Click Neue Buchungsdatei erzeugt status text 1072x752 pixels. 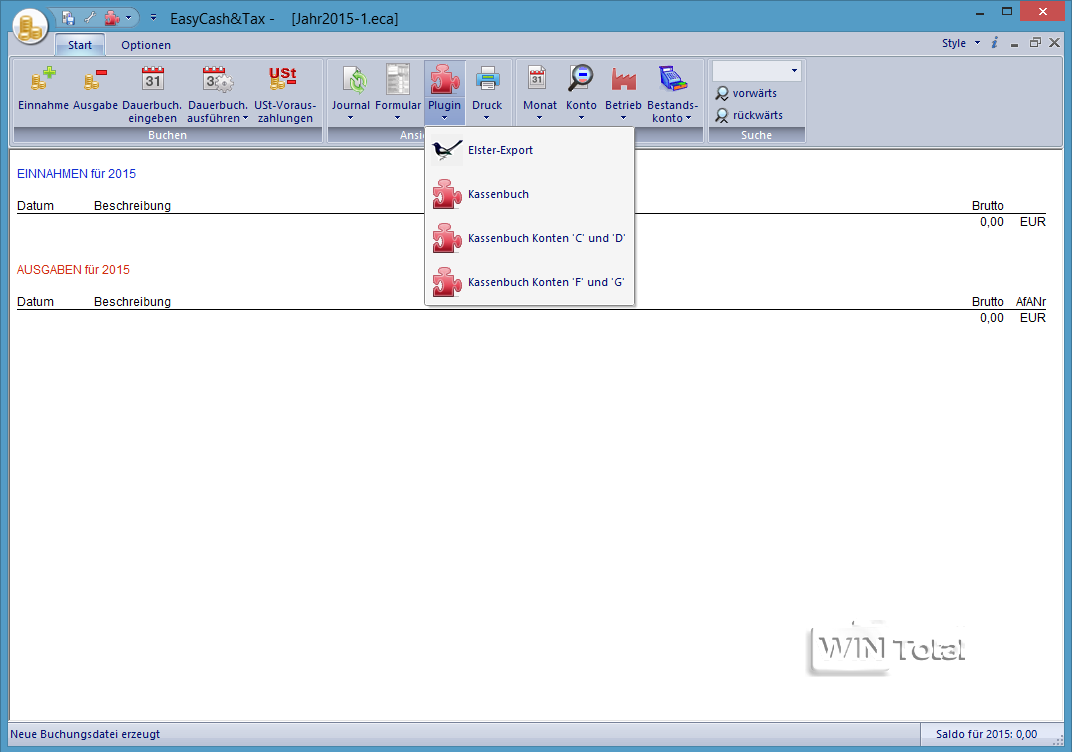[x=85, y=734]
